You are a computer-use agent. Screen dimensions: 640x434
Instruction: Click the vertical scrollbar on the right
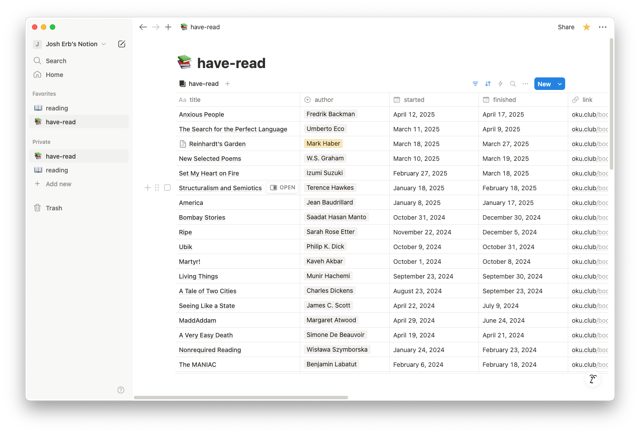coord(611,104)
